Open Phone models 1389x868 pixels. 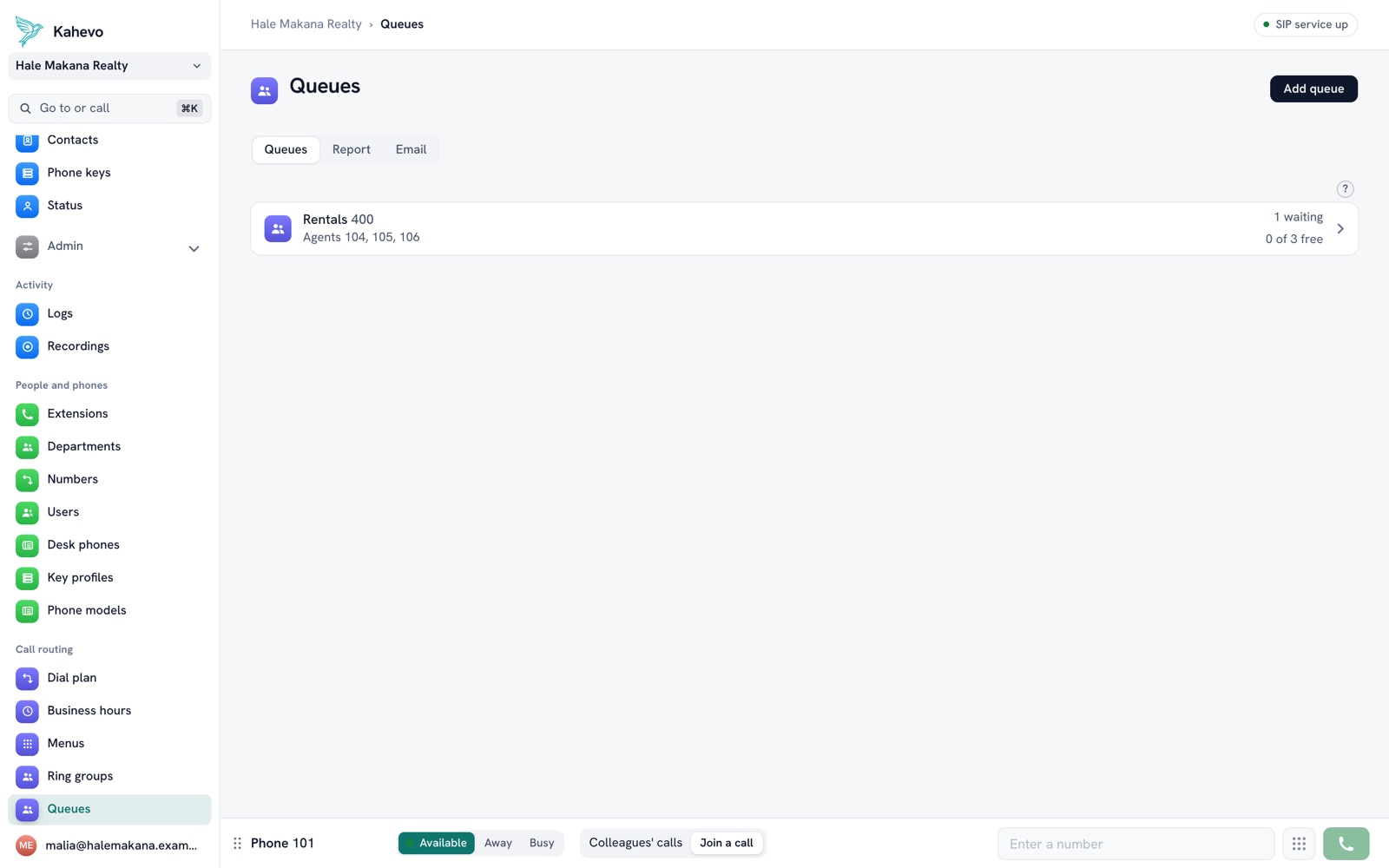109,611
